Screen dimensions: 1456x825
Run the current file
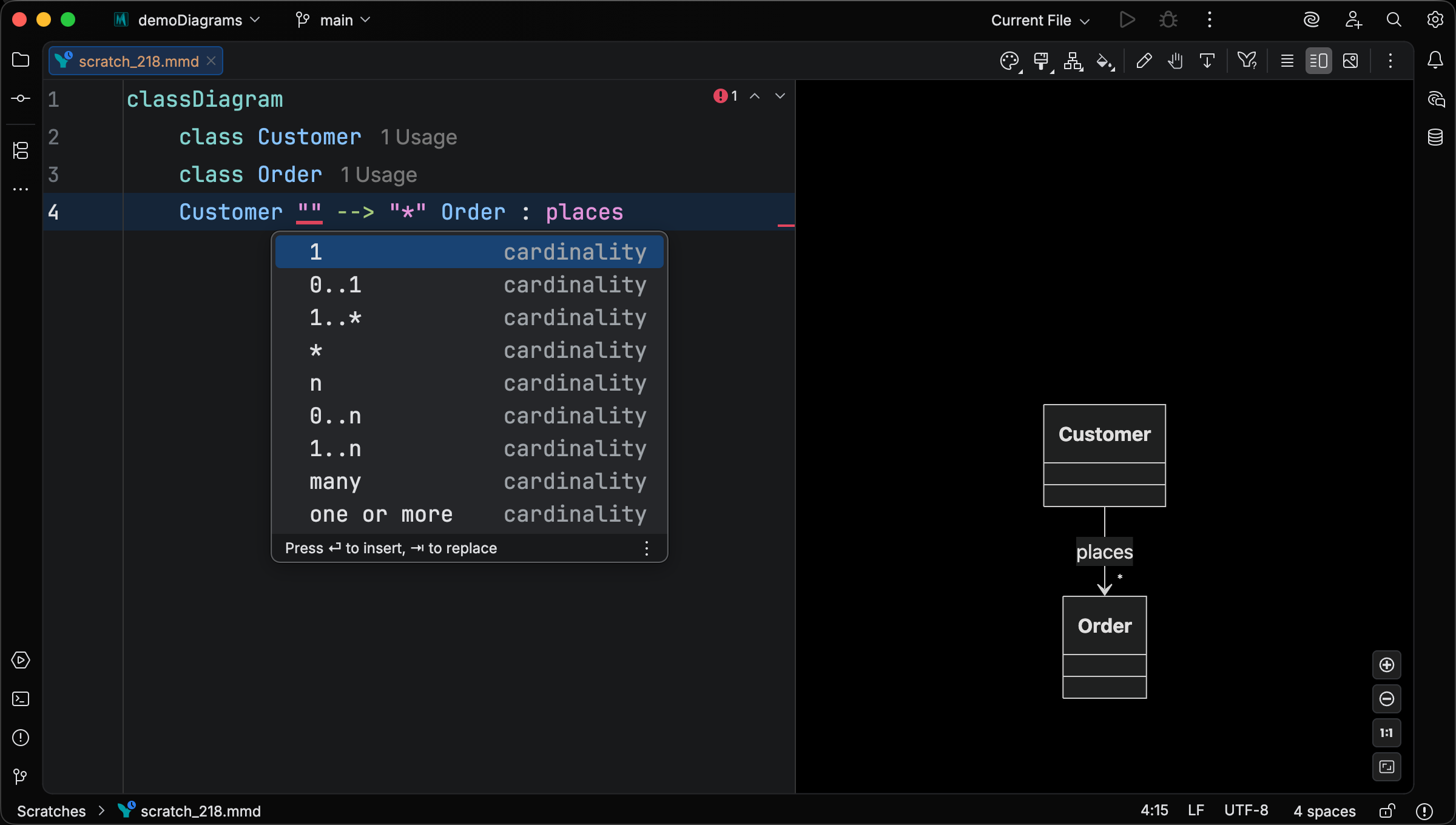pos(1127,20)
